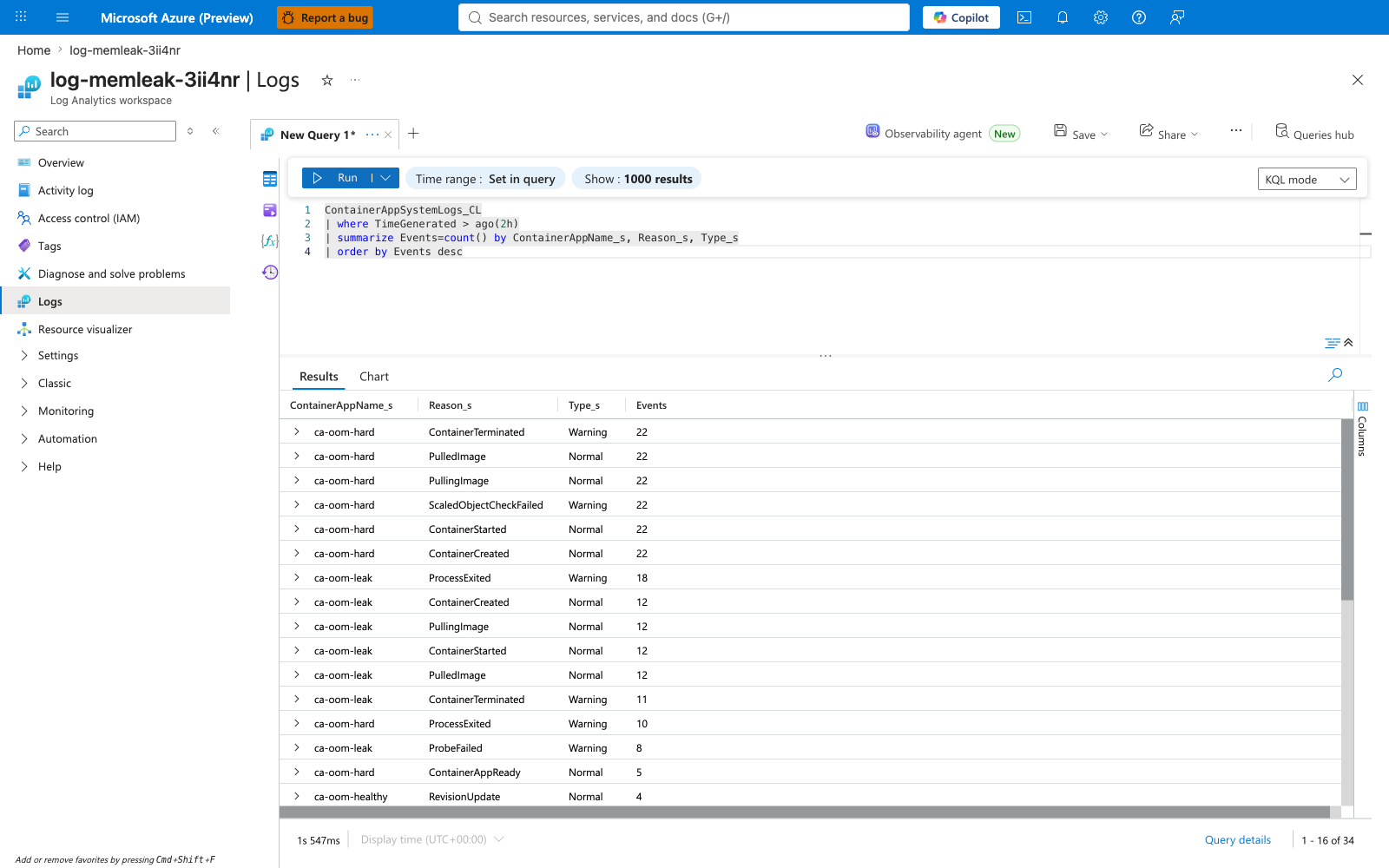
Task: Focus the top resource search box
Action: [684, 17]
